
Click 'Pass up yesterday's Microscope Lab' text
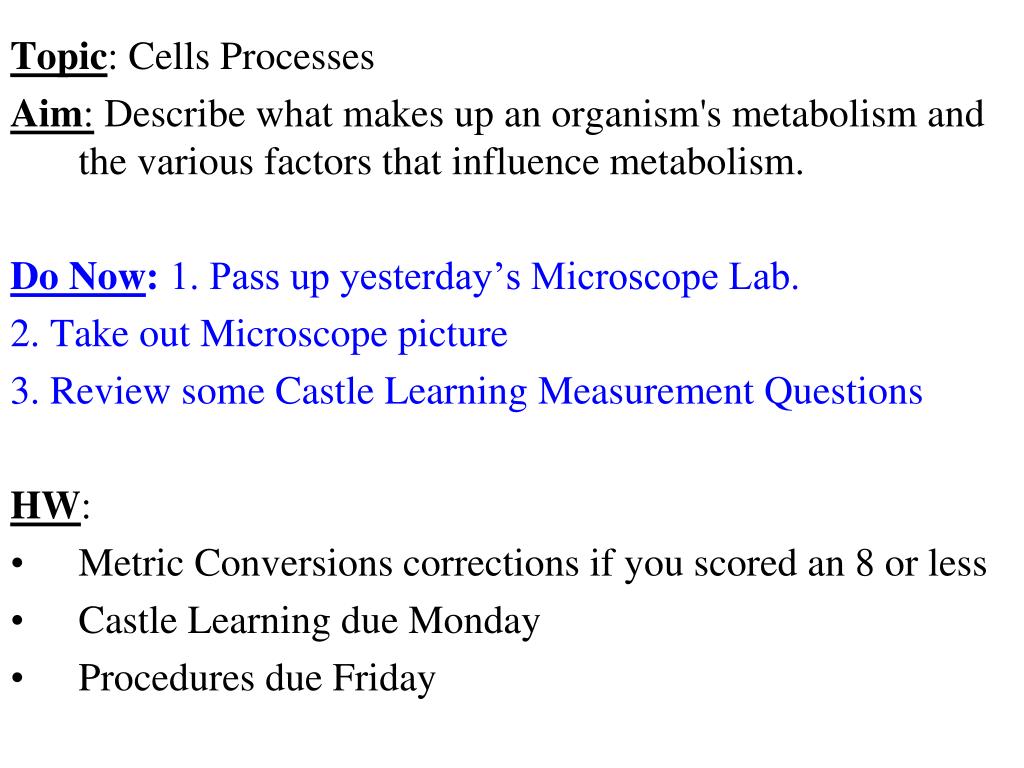(504, 278)
